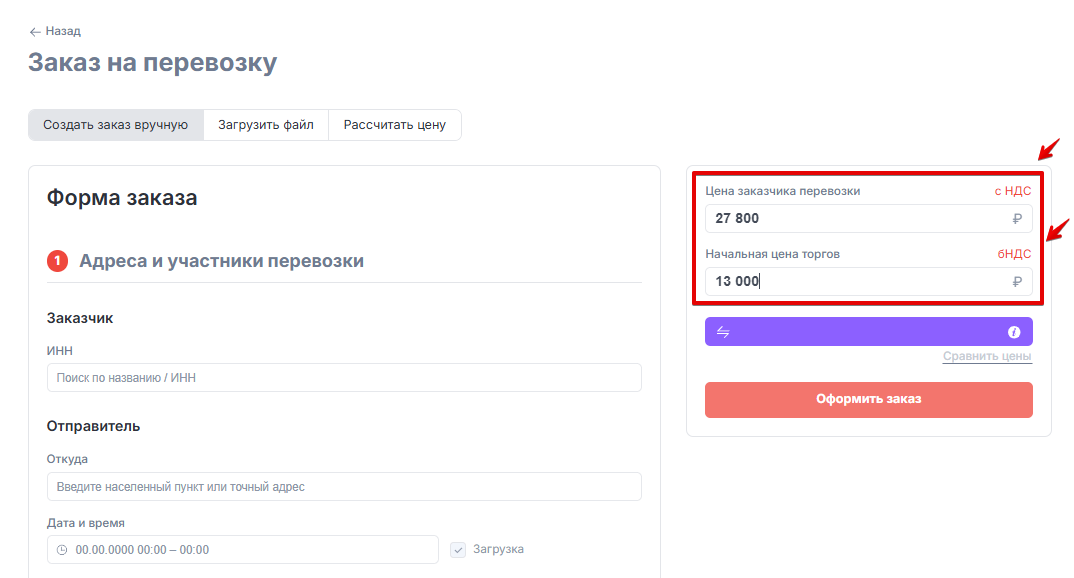Image resolution: width=1074 pixels, height=578 pixels.
Task: Toggle the бНДС label for starting bid price
Action: click(x=1014, y=254)
